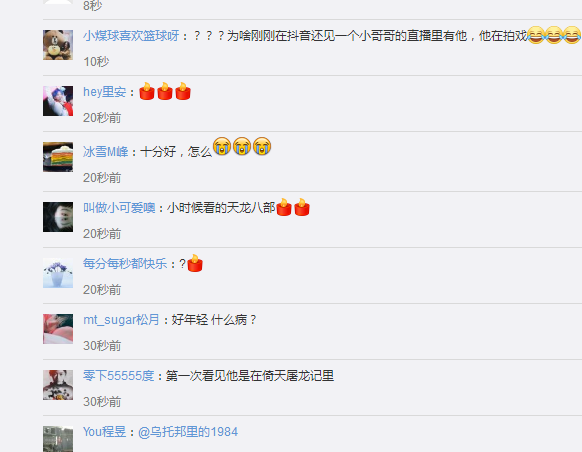
Task: Click hey里安's avatar picture
Action: click(x=58, y=101)
